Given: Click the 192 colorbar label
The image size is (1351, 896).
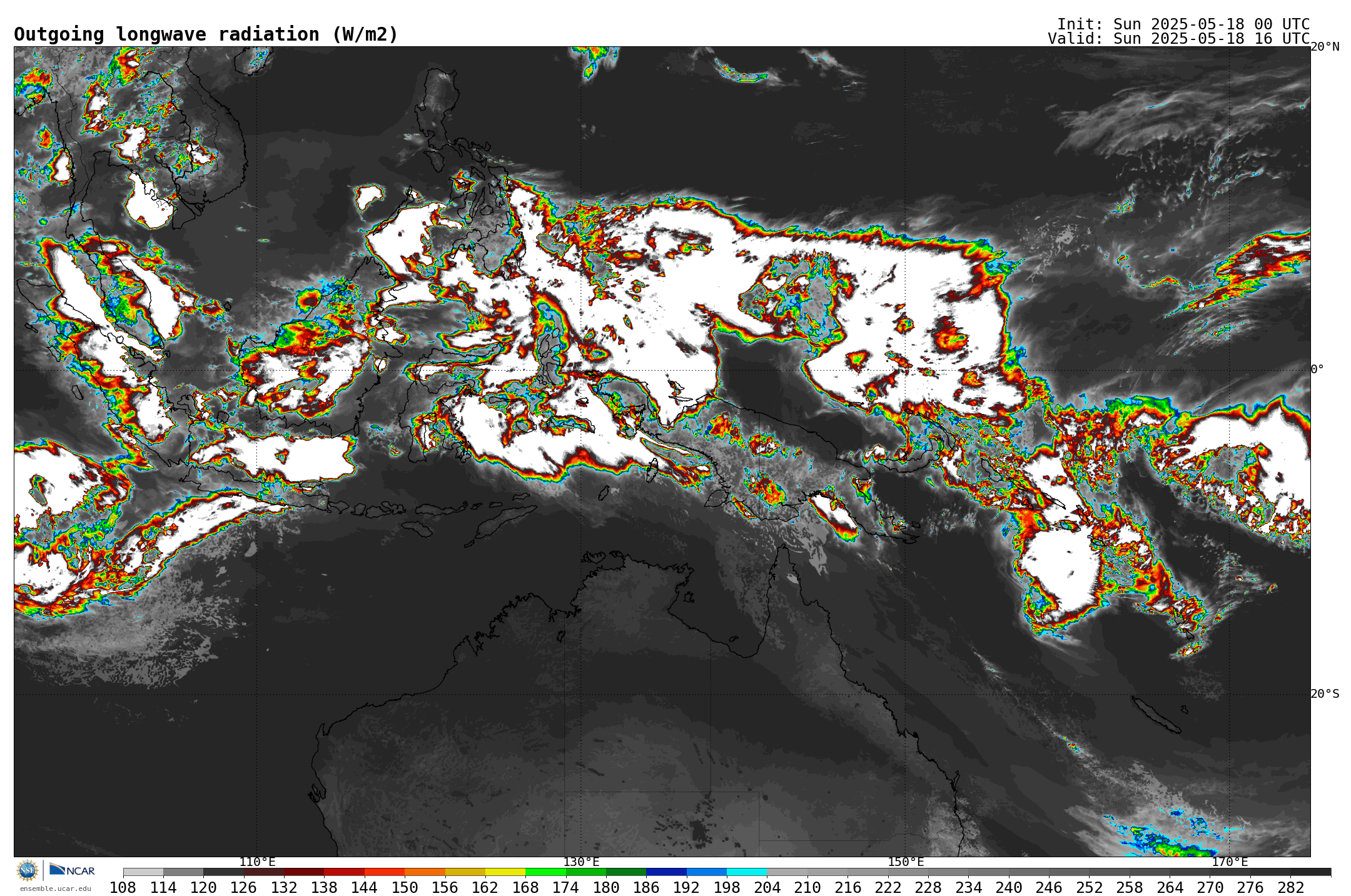Looking at the screenshot, I should [687, 888].
